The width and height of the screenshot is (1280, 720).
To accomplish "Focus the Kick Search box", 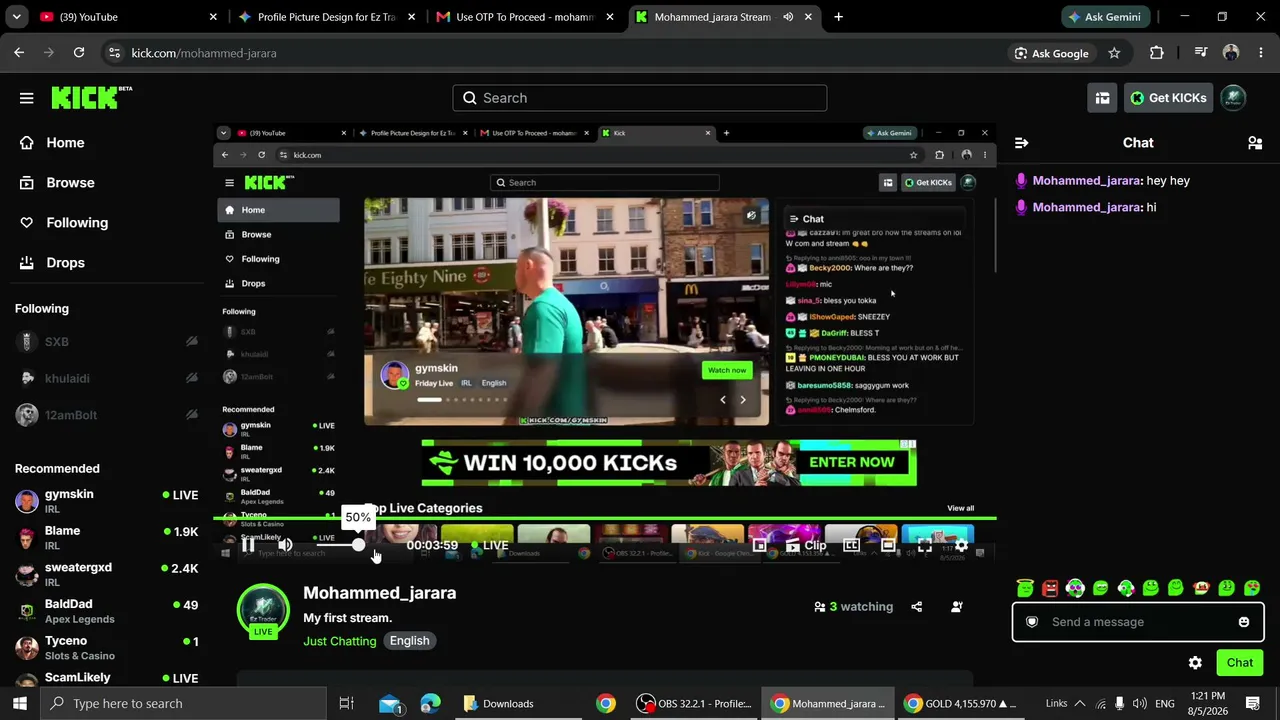I will click(x=640, y=98).
